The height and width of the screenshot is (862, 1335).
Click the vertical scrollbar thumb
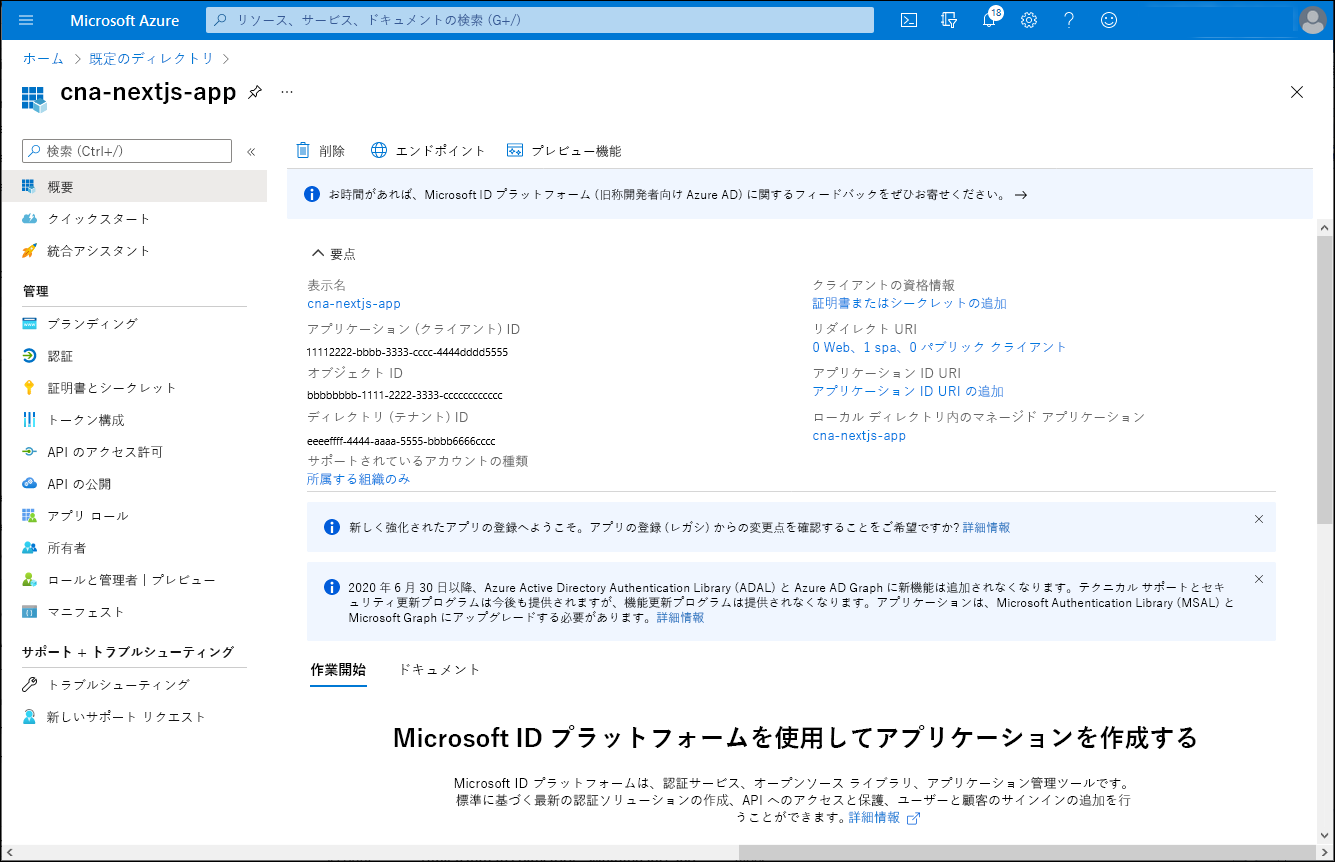click(1325, 380)
